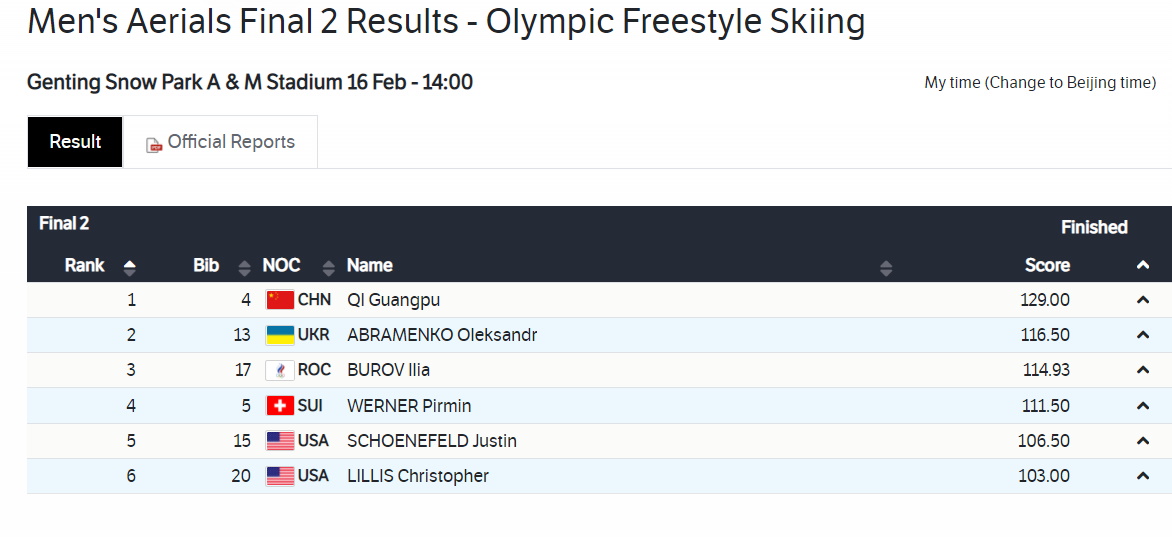Click the China flag icon
The width and height of the screenshot is (1172, 537).
coord(280,300)
